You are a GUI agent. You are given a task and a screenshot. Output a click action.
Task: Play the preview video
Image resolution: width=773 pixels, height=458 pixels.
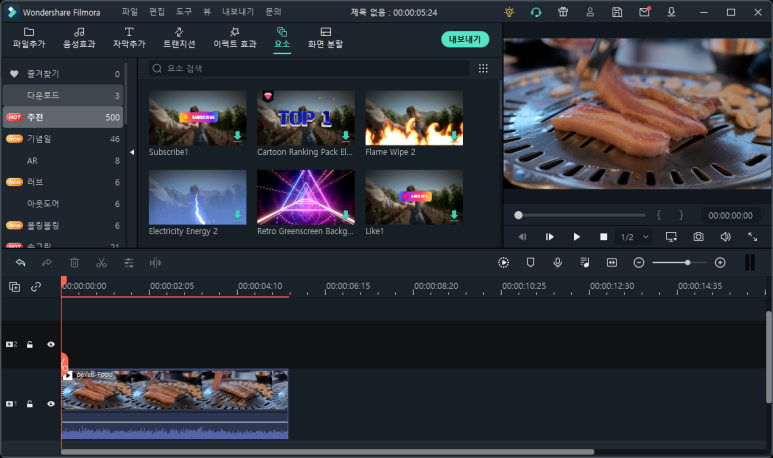[576, 237]
